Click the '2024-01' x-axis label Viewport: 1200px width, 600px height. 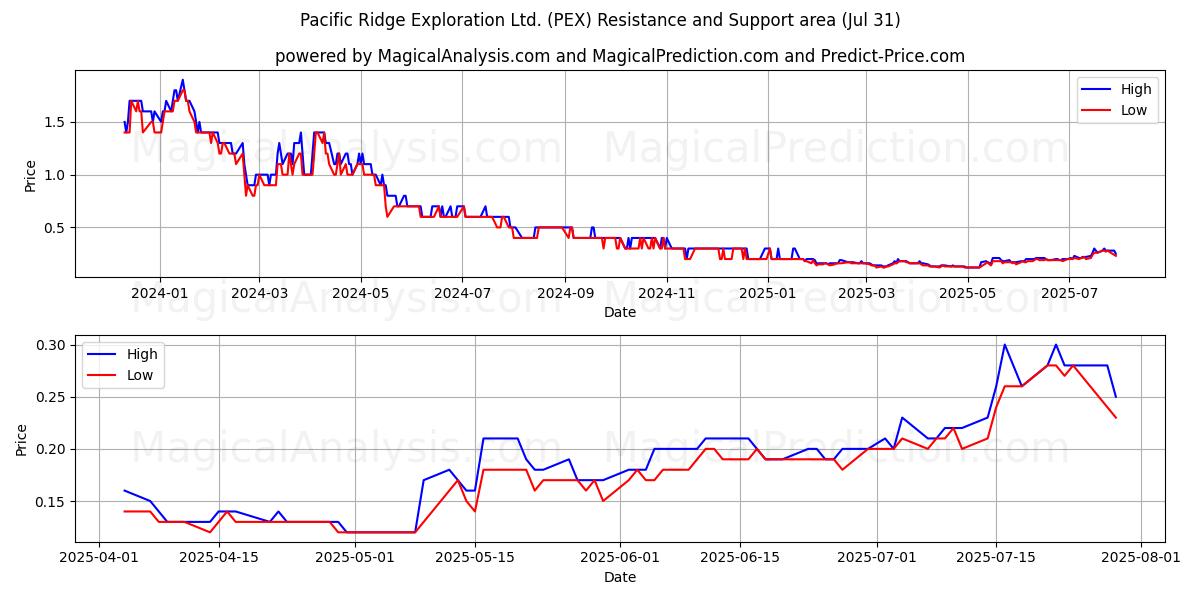[x=160, y=293]
